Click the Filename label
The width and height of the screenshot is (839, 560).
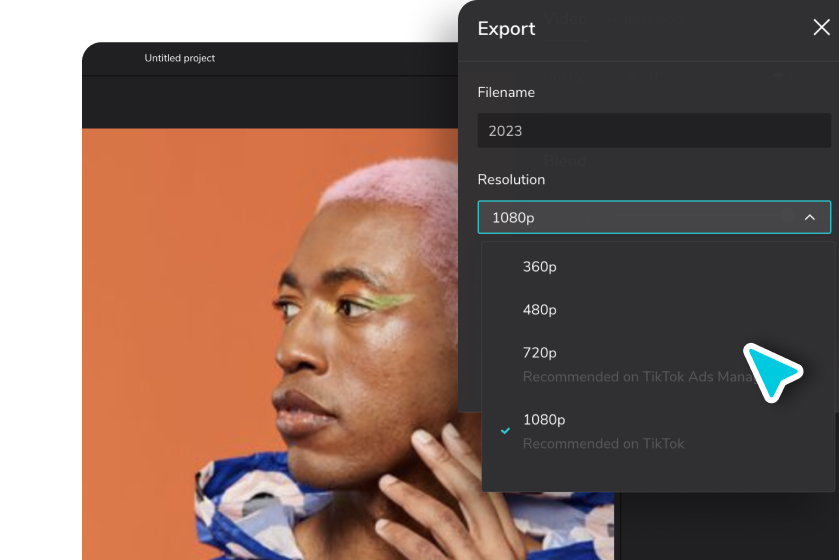(506, 92)
